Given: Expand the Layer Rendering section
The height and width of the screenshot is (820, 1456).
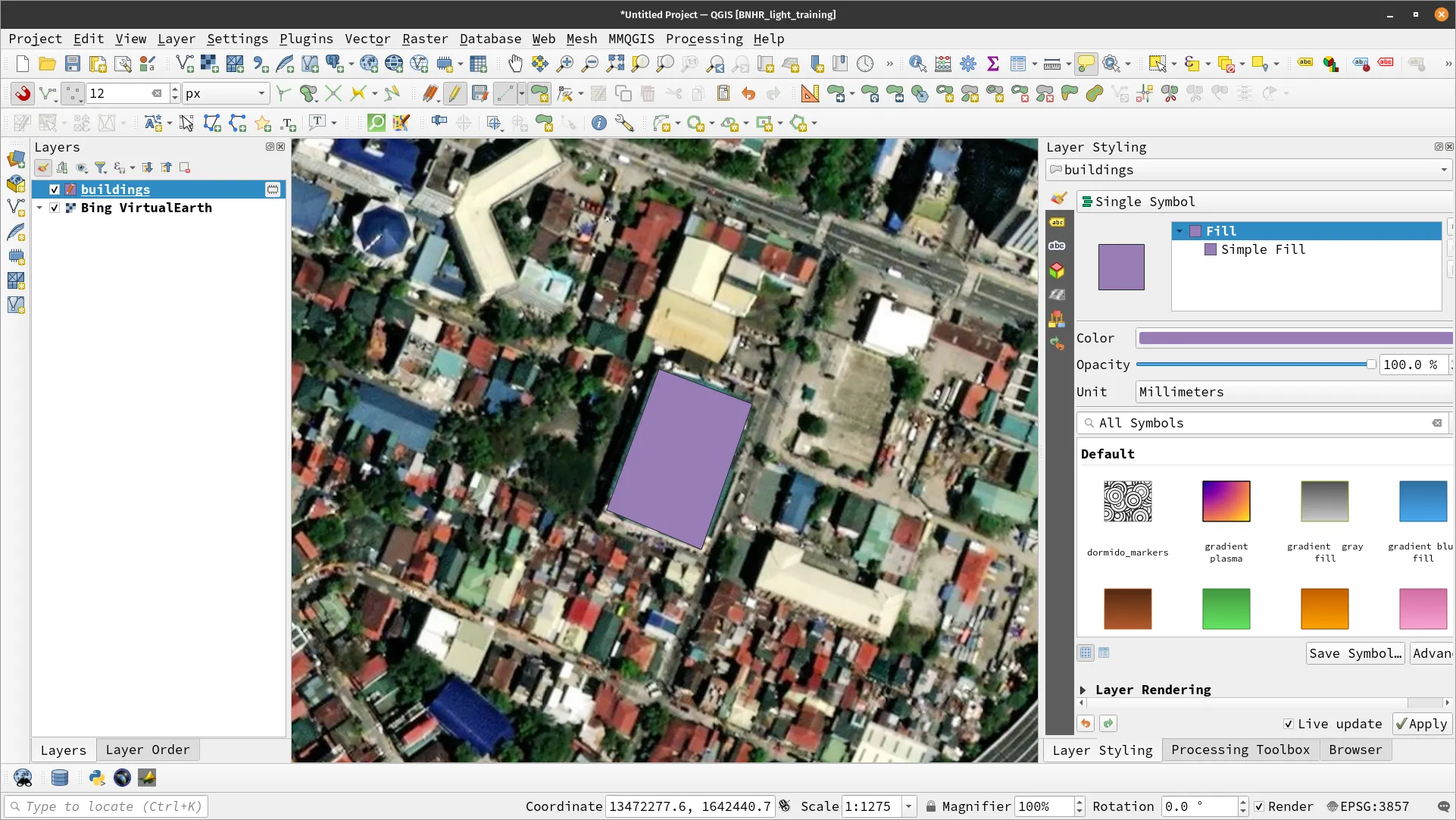Looking at the screenshot, I should click(1083, 690).
